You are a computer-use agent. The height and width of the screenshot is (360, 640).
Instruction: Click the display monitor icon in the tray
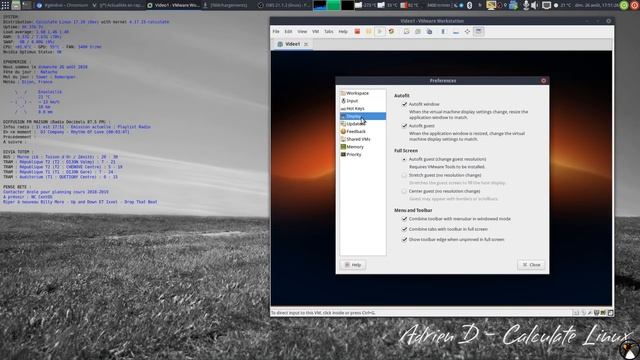[546, 5]
